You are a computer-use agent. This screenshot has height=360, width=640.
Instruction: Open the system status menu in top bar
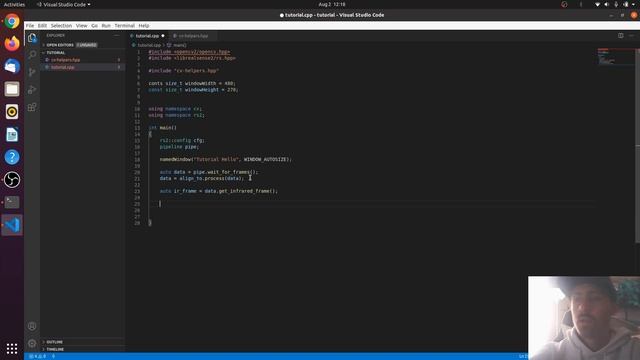[x=616, y=4]
